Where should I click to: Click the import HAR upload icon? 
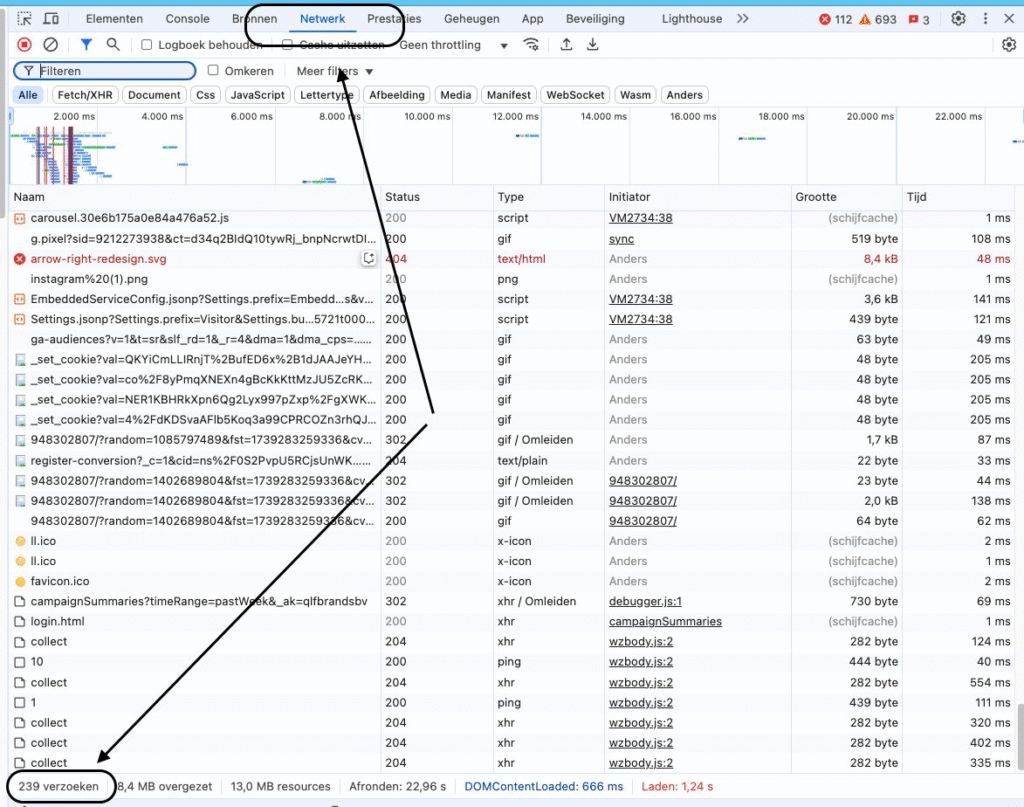click(567, 45)
